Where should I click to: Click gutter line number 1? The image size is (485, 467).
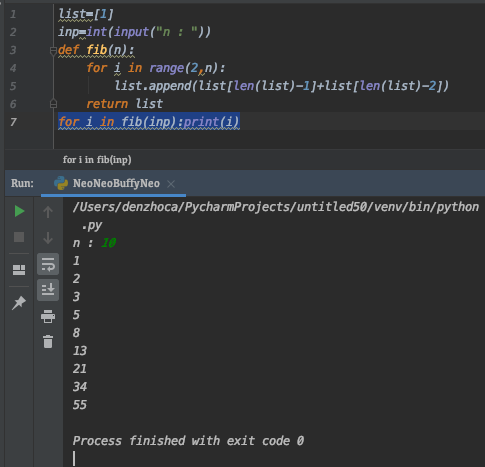point(13,14)
